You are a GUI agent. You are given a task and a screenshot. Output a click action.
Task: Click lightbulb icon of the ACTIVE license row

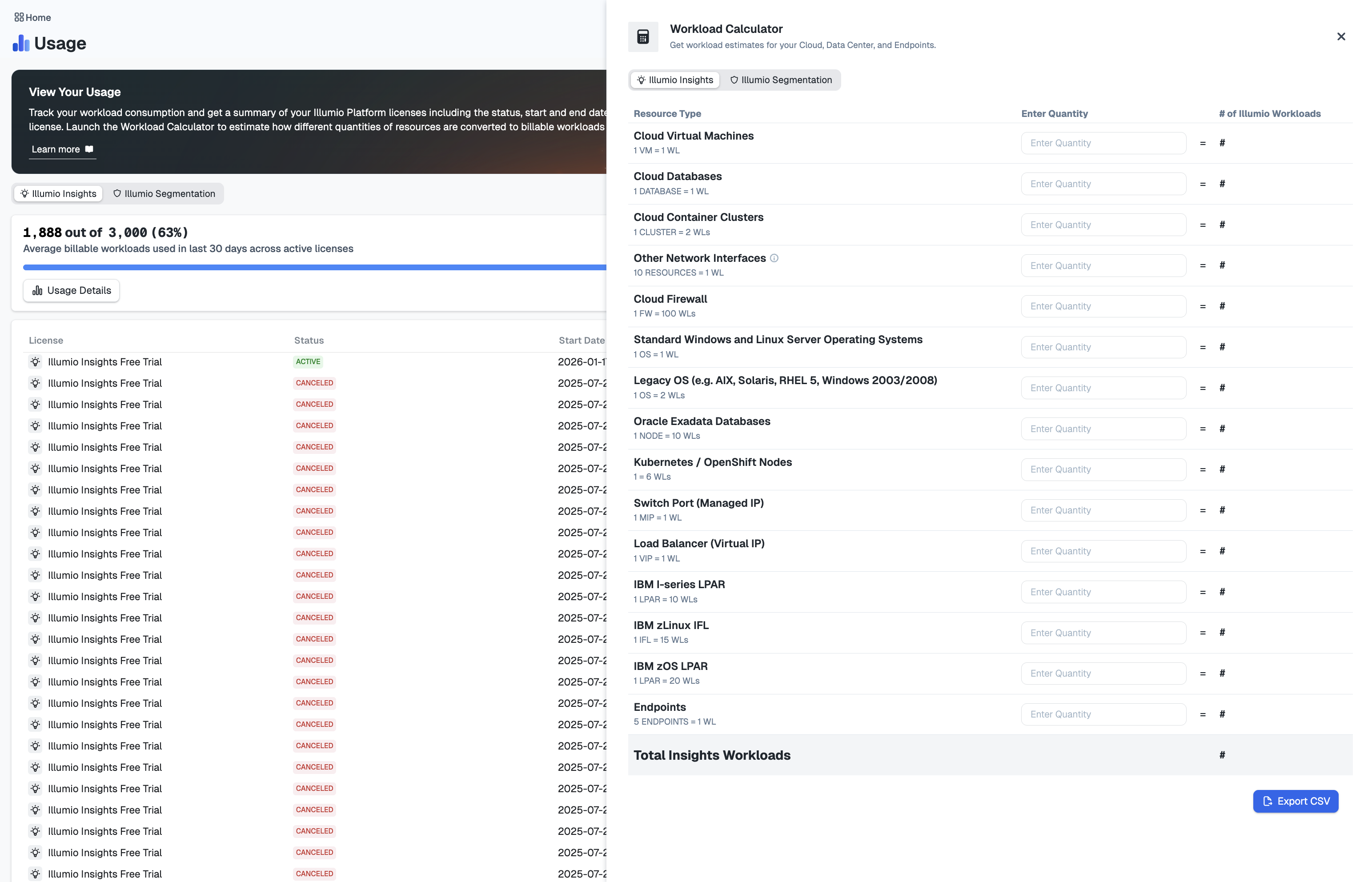click(x=36, y=362)
